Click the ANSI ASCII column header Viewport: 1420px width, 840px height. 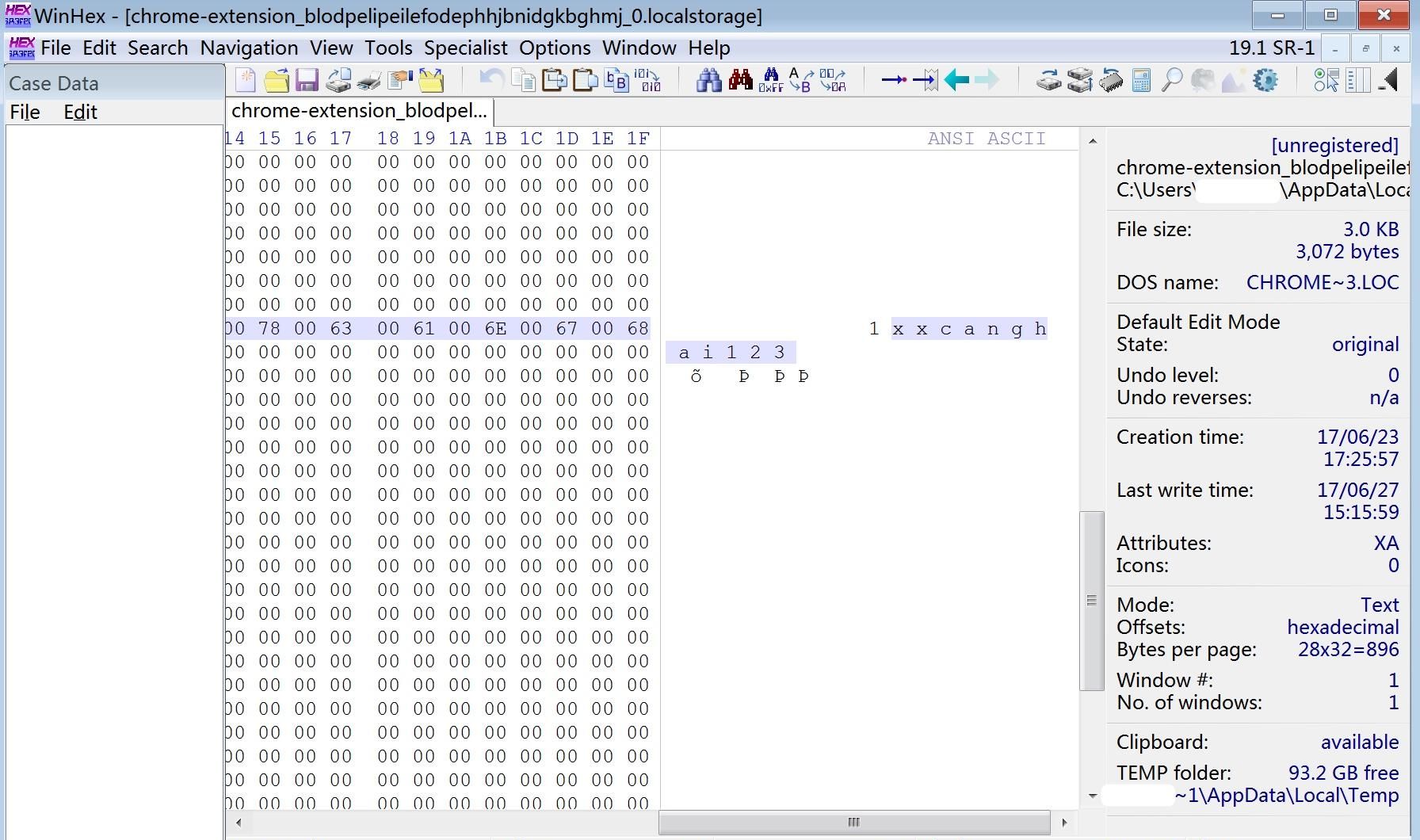(987, 139)
